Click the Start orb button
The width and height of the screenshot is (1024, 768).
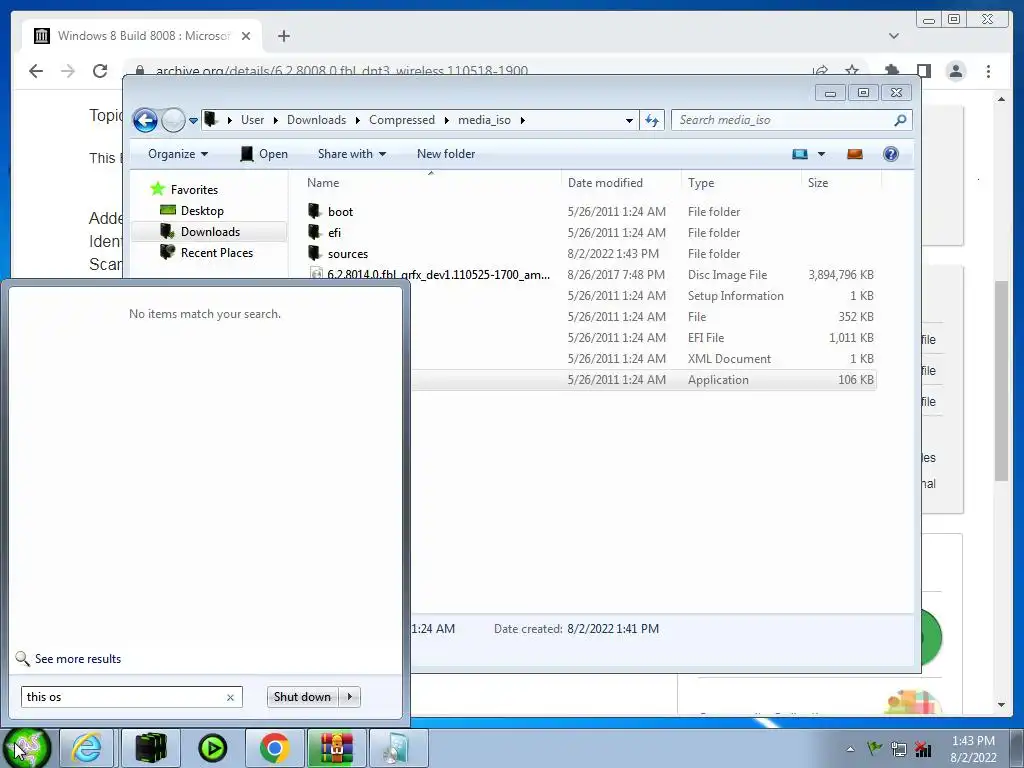tap(27, 748)
